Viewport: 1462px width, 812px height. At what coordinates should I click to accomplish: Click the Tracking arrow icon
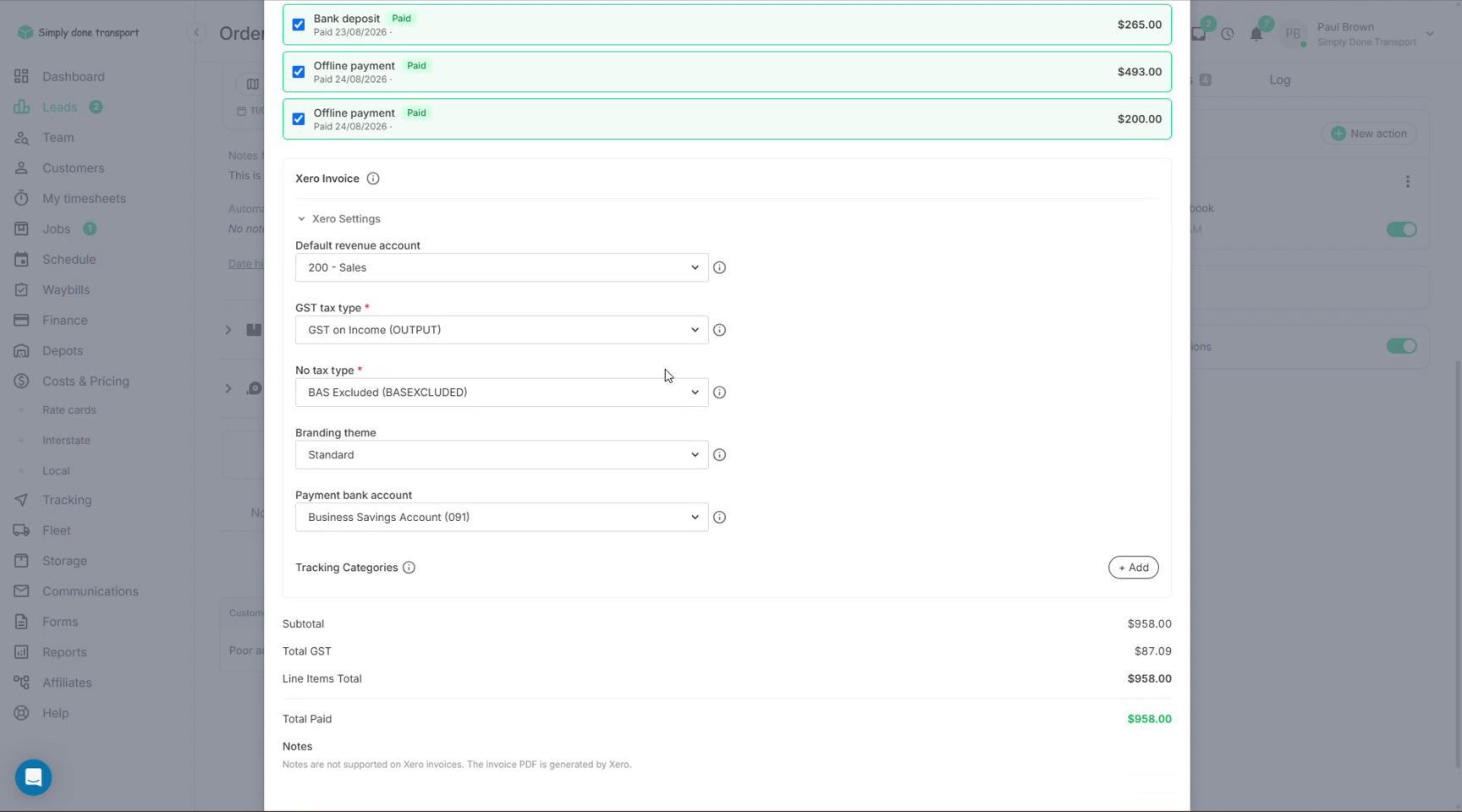click(21, 500)
